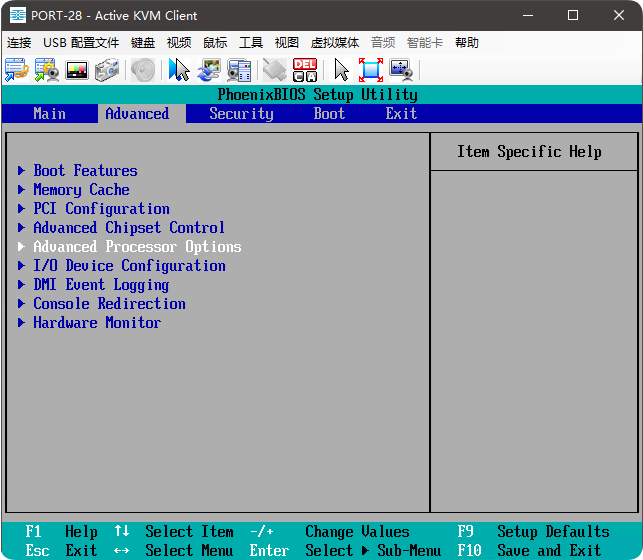
Task: Click the F9 Setup Defaults footer hint
Action: [x=533, y=532]
